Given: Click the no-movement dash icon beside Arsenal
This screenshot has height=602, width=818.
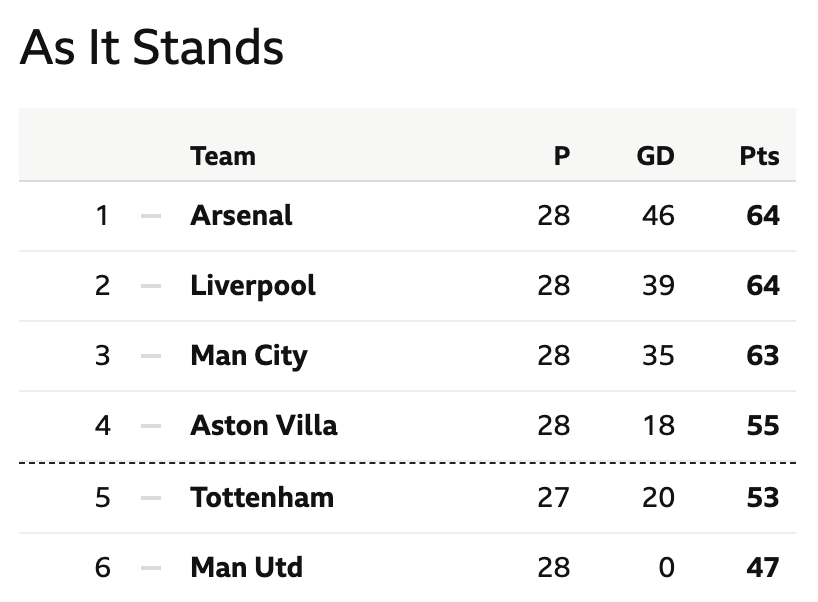Looking at the screenshot, I should coord(151,216).
